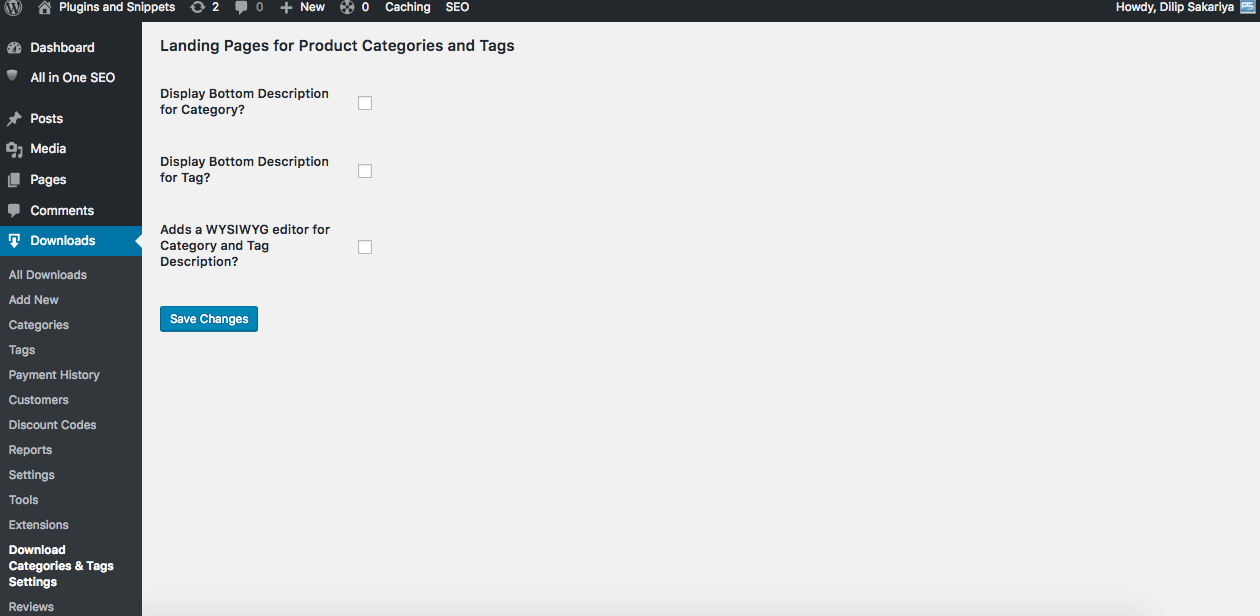Viewport: 1260px width, 616px height.
Task: Open the Payment History submenu link
Action: [x=54, y=375]
